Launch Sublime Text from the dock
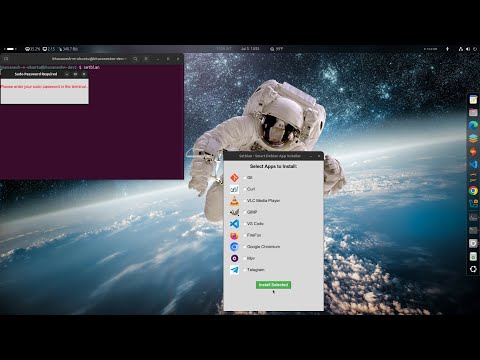 click(473, 151)
